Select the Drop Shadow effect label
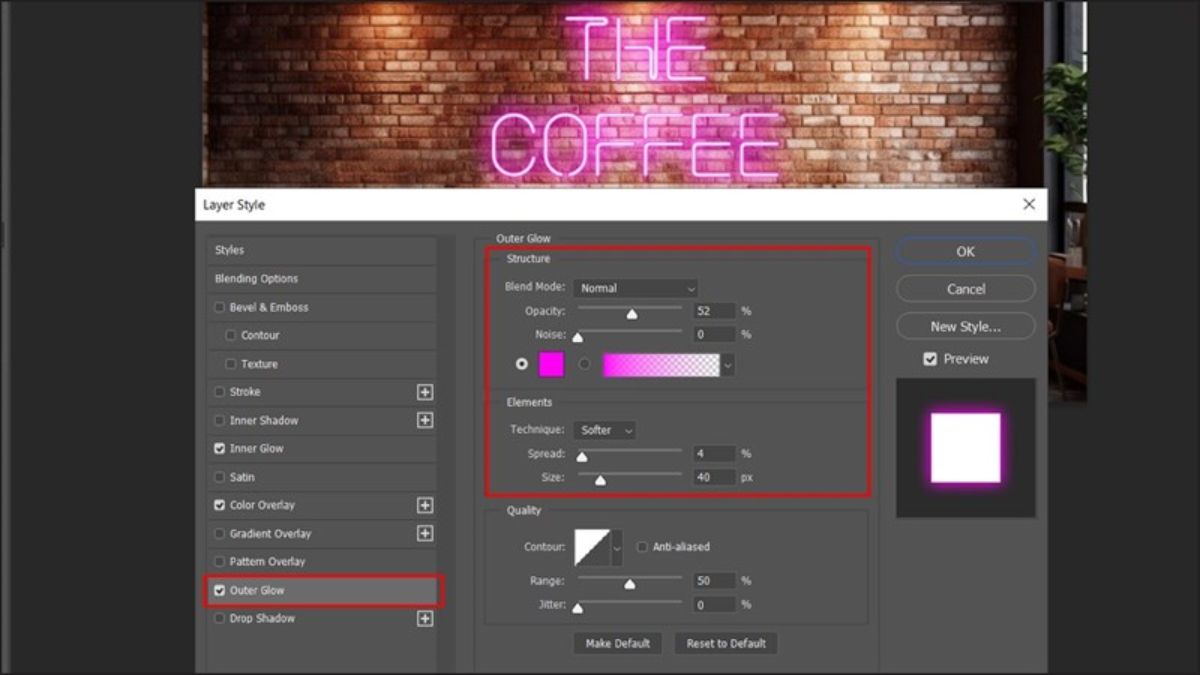Image resolution: width=1200 pixels, height=675 pixels. click(262, 618)
